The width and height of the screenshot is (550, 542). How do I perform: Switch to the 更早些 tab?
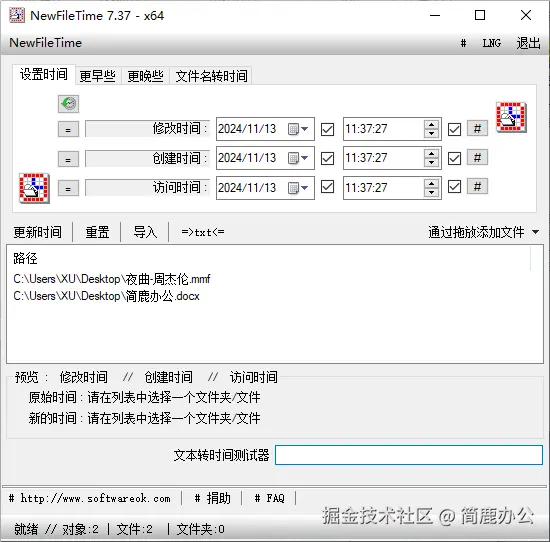[x=98, y=76]
